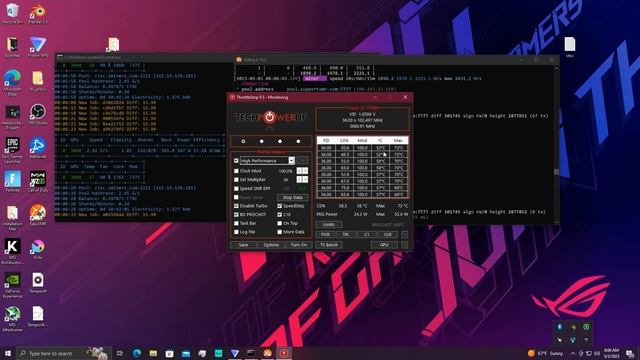Image resolution: width=640 pixels, height=360 pixels.
Task: Click the TechPowerUp power logo in ThrottleStop
Action: pos(269,118)
